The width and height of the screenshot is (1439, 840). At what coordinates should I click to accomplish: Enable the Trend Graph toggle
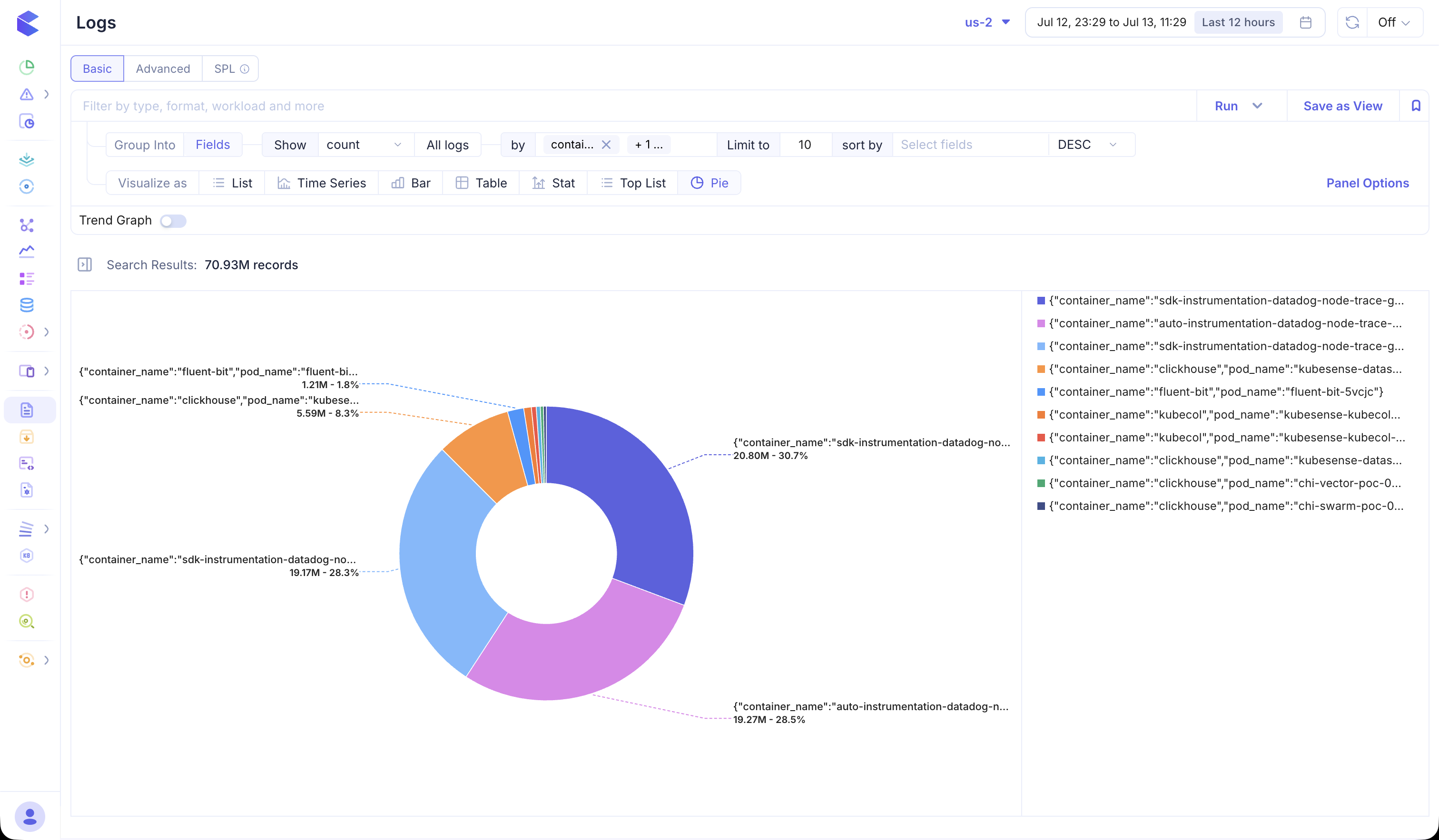click(173, 221)
